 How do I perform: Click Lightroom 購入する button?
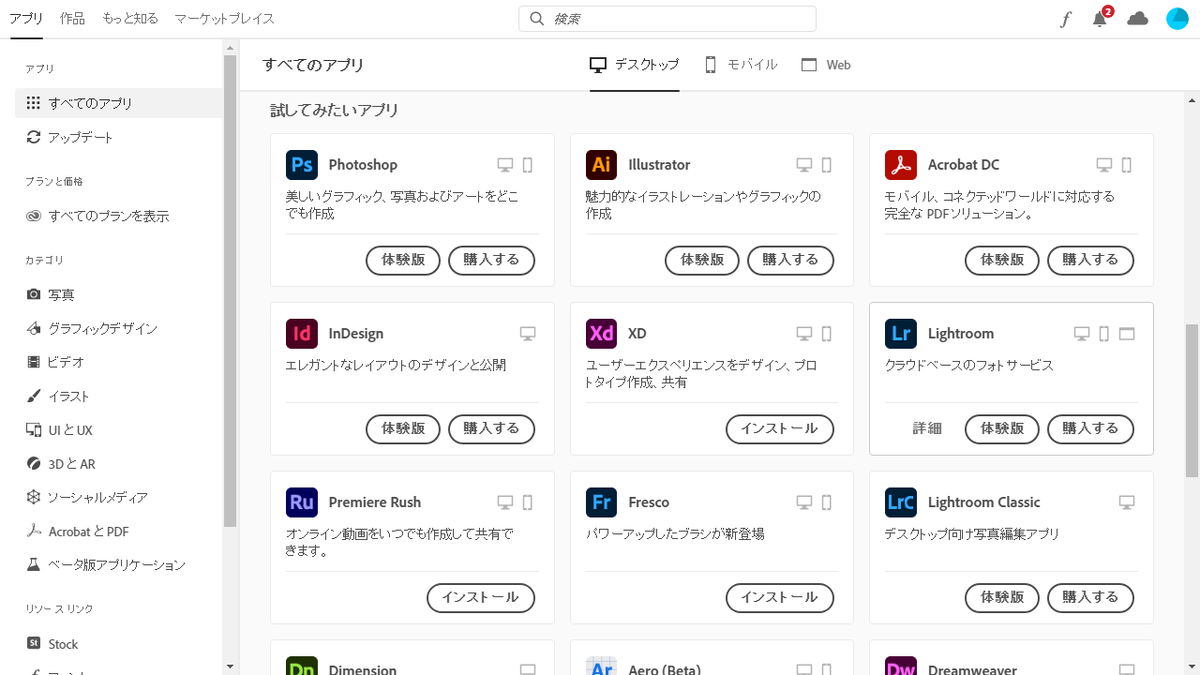(1090, 429)
